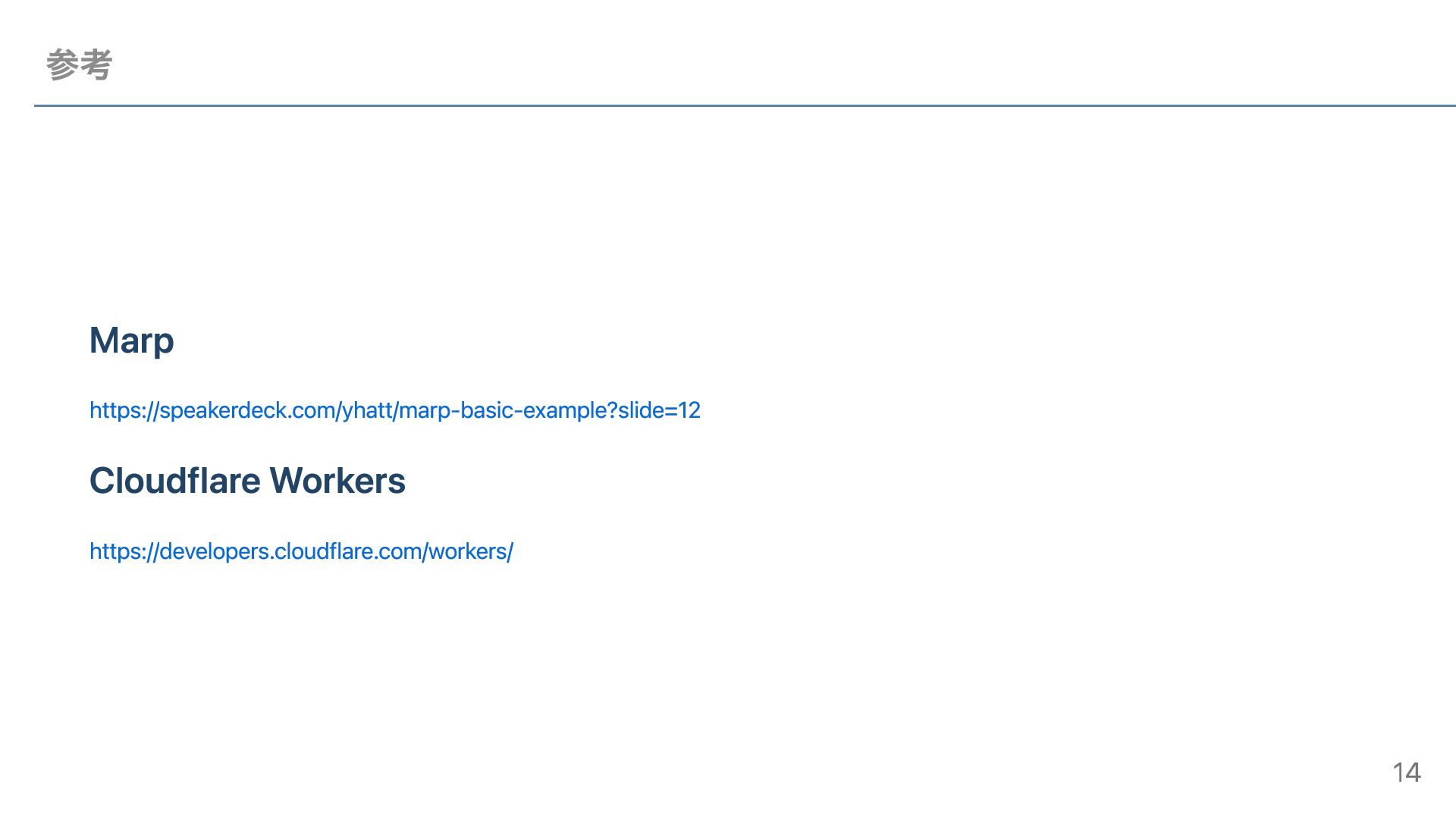Screen dimensions: 1456x819
Task: Click the horizontal divider under the title
Action: (745, 105)
